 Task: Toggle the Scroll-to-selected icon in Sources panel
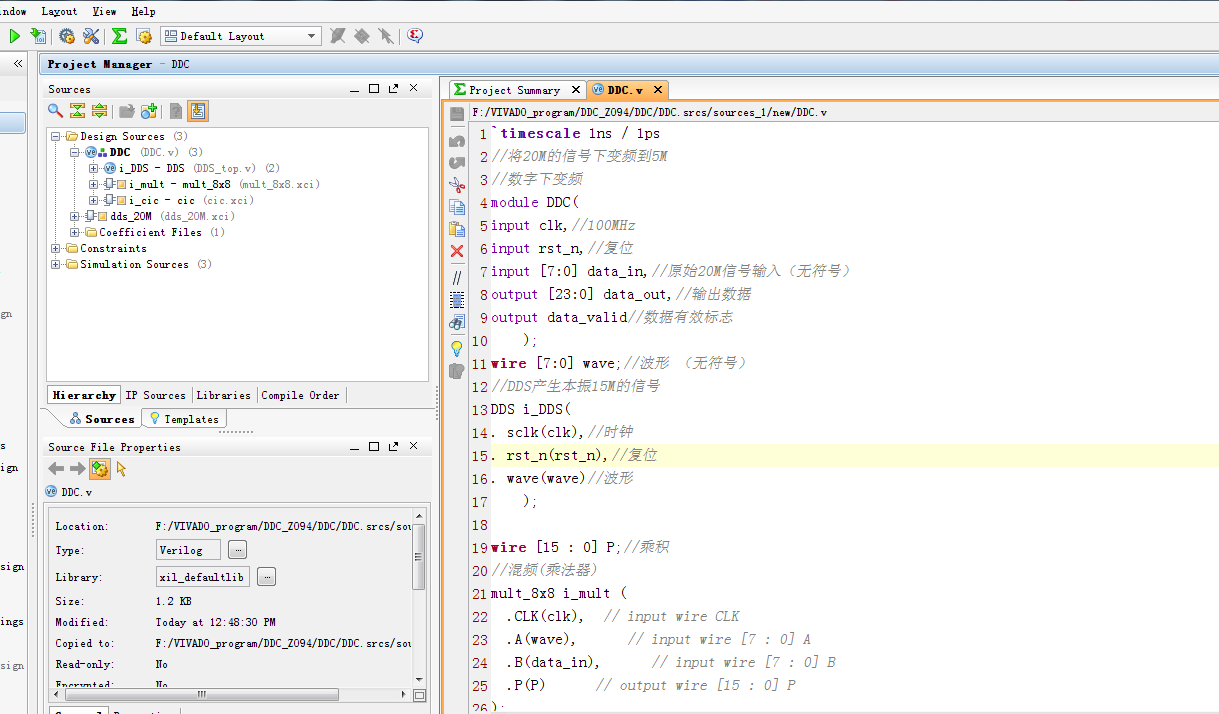pyautogui.click(x=197, y=110)
